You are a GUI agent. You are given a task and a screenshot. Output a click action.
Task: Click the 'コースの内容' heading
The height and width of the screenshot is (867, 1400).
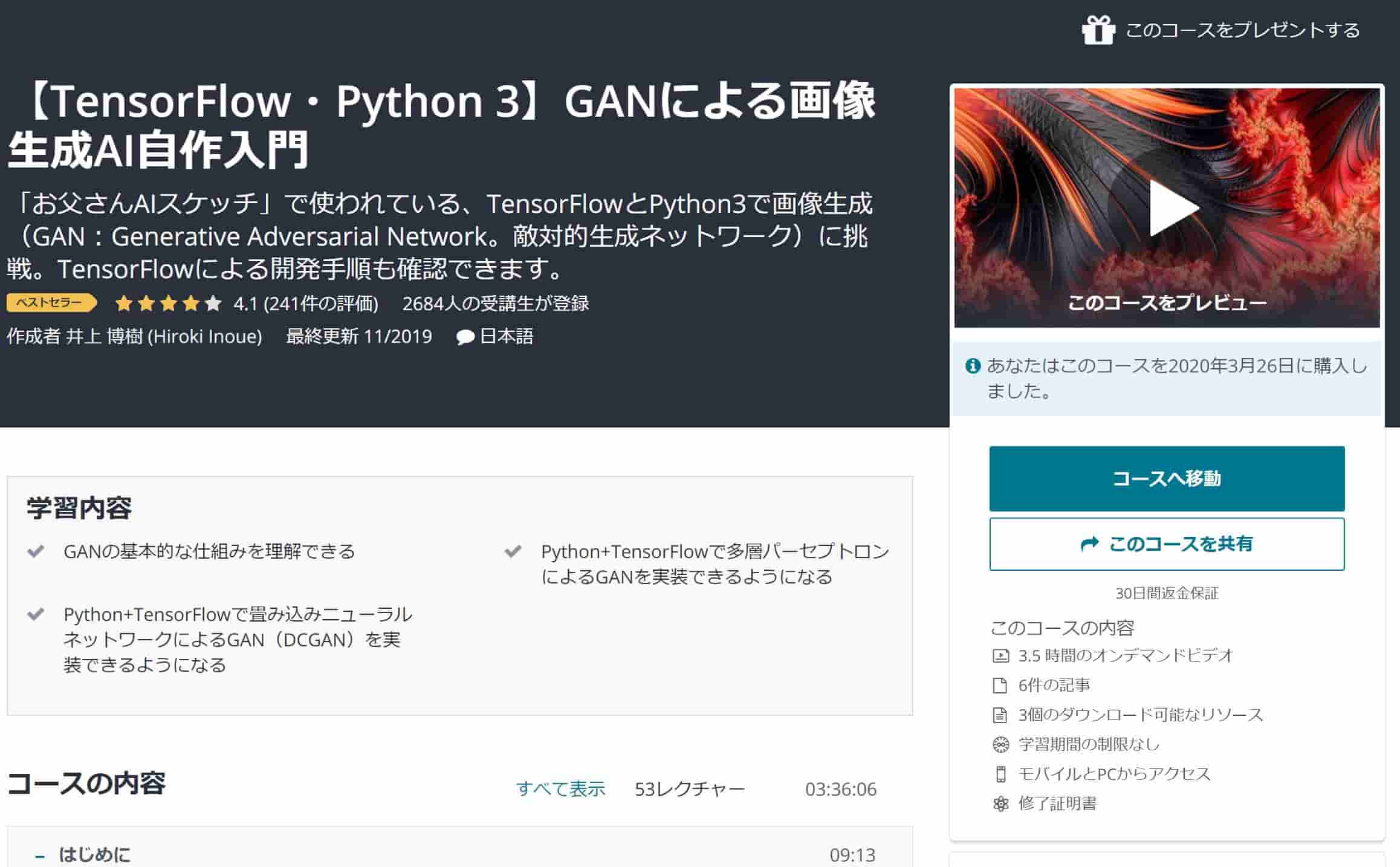point(86,784)
